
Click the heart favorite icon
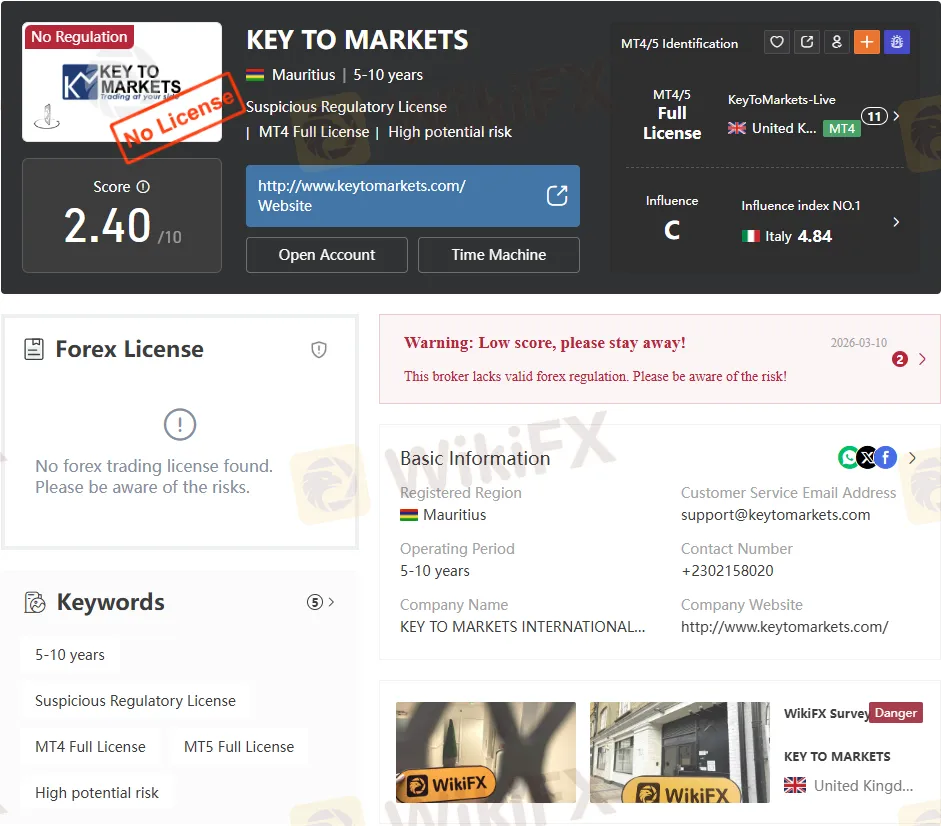pos(777,42)
